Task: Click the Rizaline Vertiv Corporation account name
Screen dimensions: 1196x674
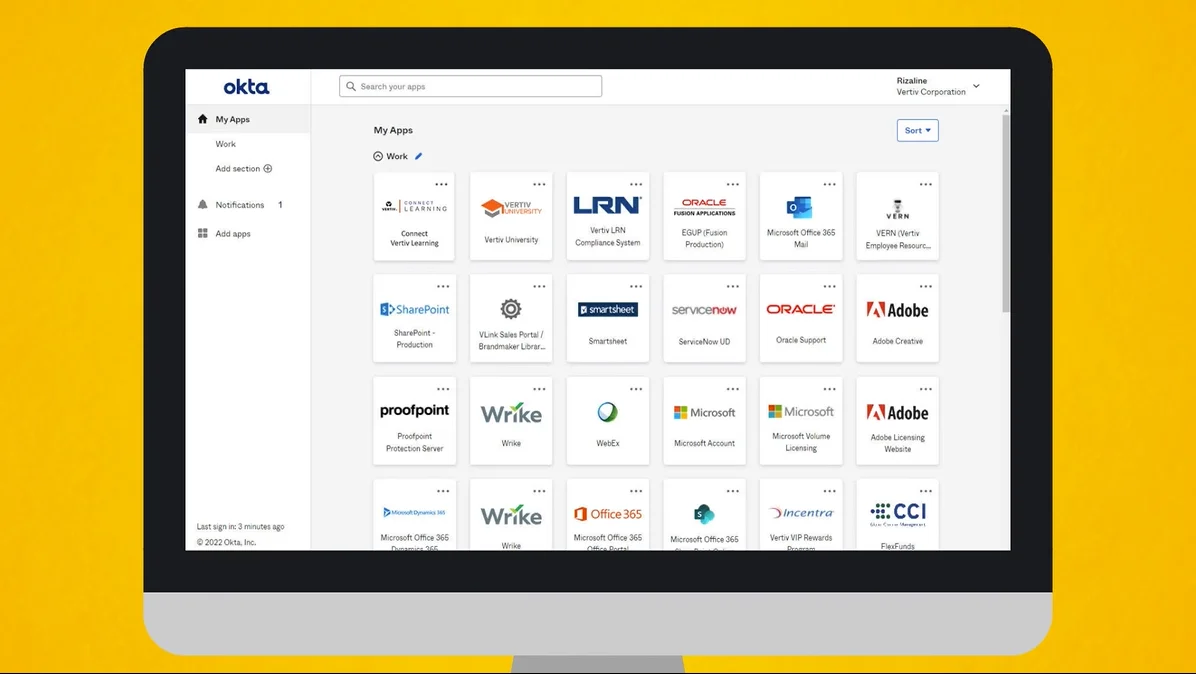Action: click(931, 86)
